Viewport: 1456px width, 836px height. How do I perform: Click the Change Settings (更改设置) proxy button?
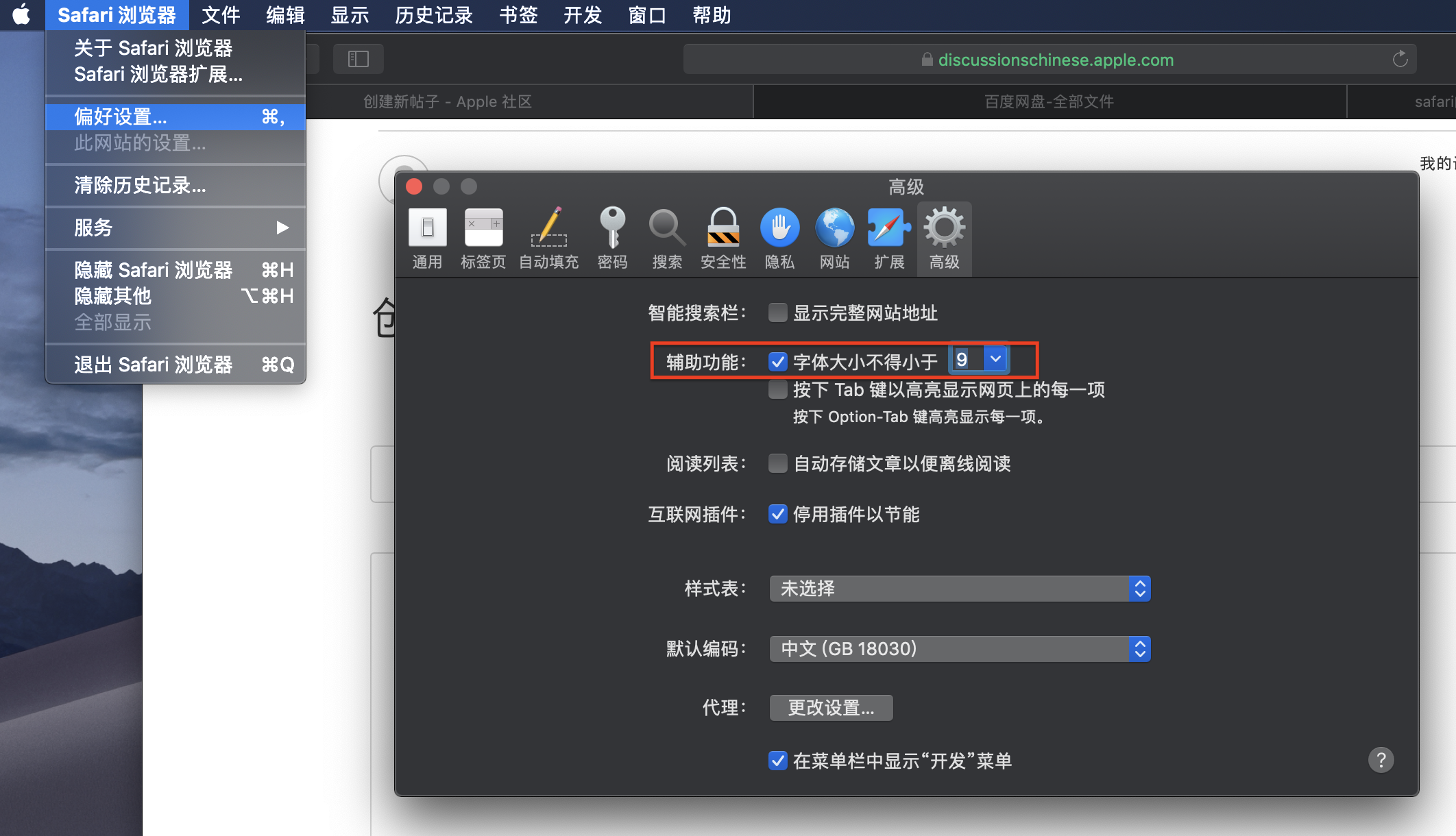coord(831,708)
